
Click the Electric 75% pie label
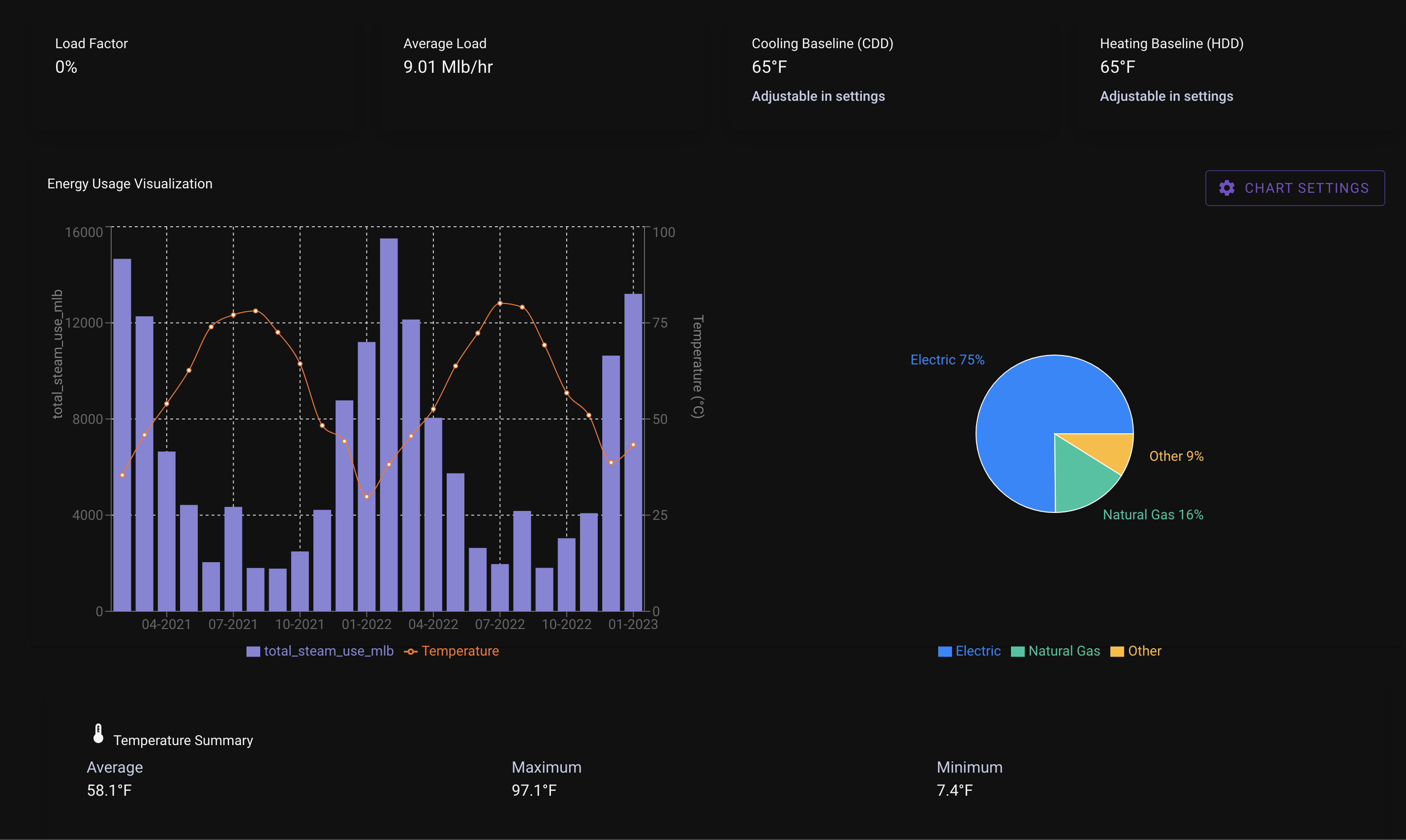pyautogui.click(x=948, y=360)
